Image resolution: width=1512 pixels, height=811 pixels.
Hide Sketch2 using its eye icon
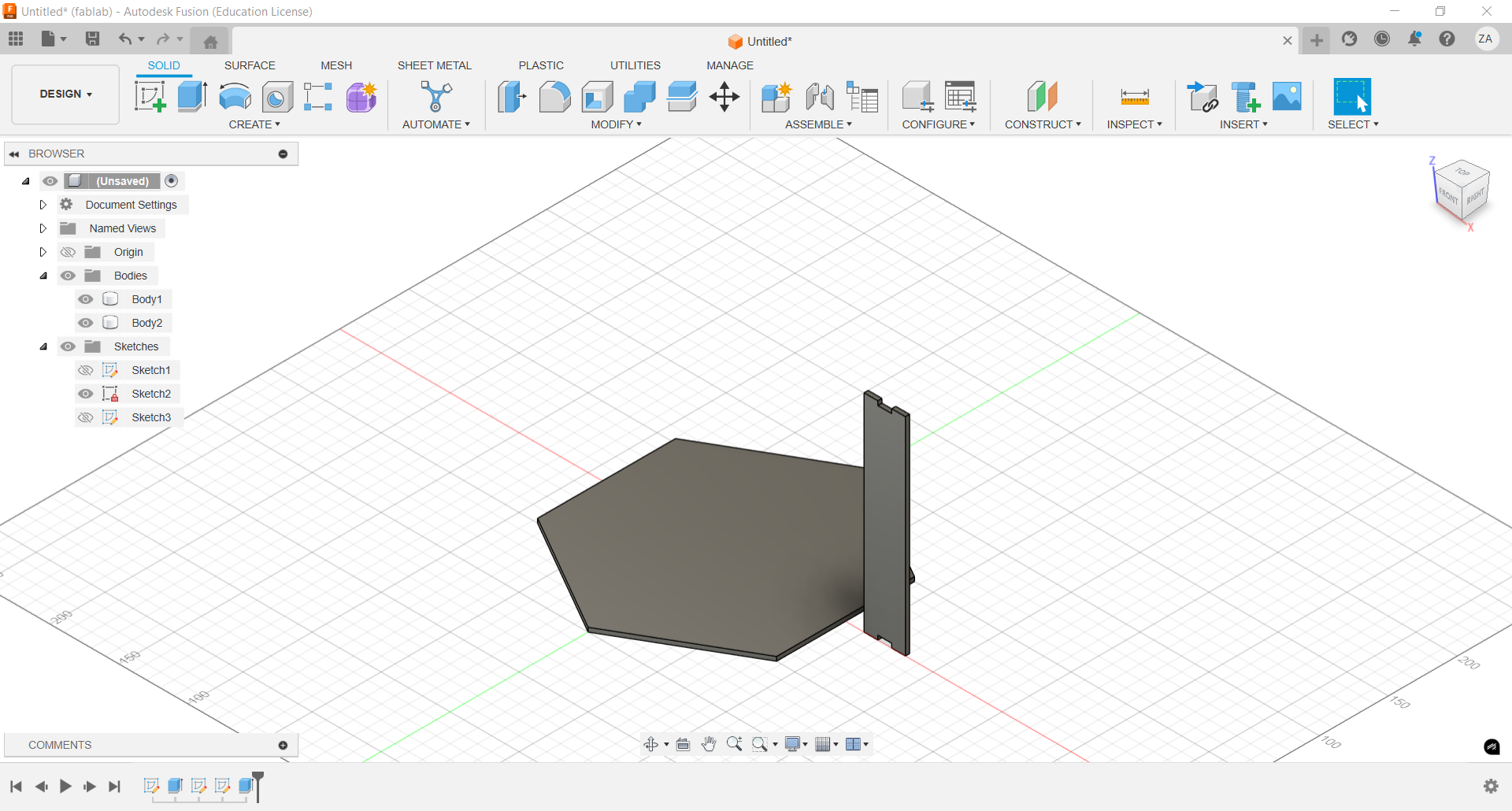tap(86, 394)
